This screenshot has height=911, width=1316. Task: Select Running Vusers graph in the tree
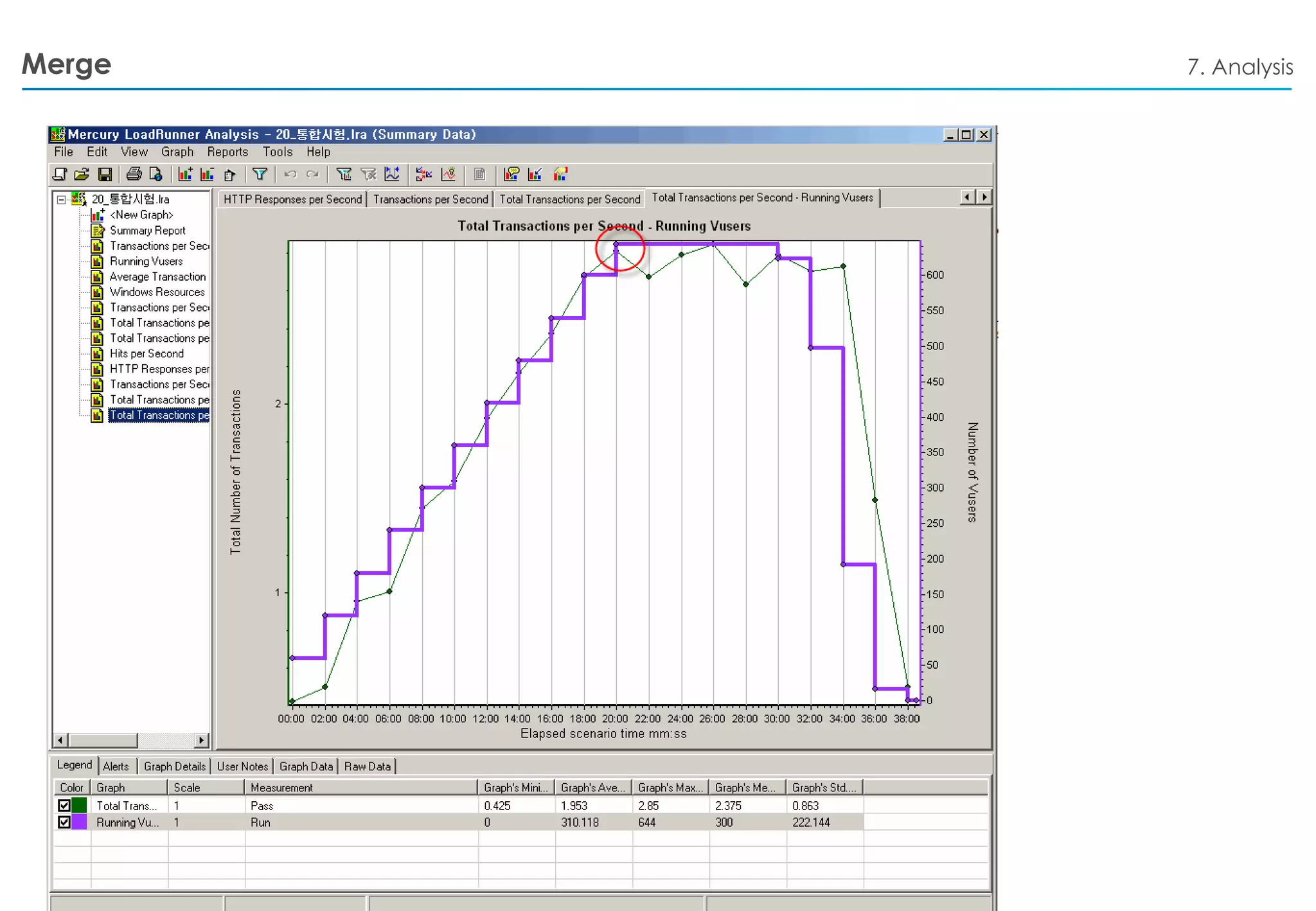pos(146,261)
